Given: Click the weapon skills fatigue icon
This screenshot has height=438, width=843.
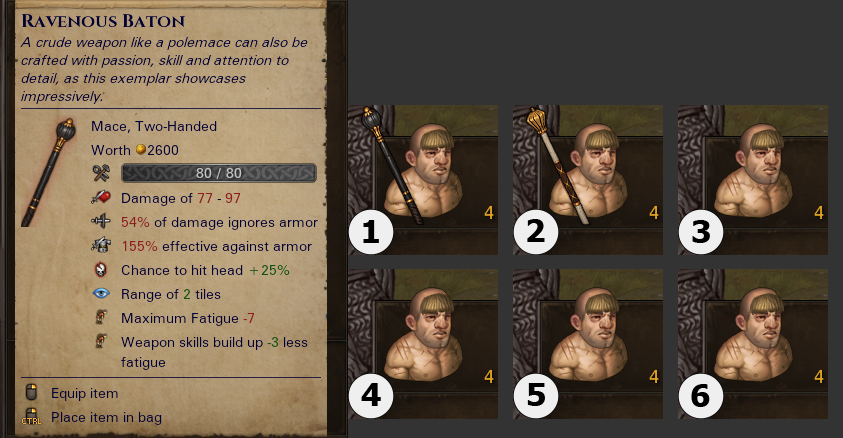Looking at the screenshot, I should pos(101,341).
